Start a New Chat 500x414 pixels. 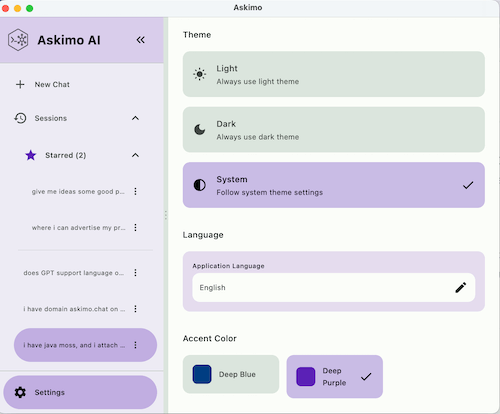52,84
